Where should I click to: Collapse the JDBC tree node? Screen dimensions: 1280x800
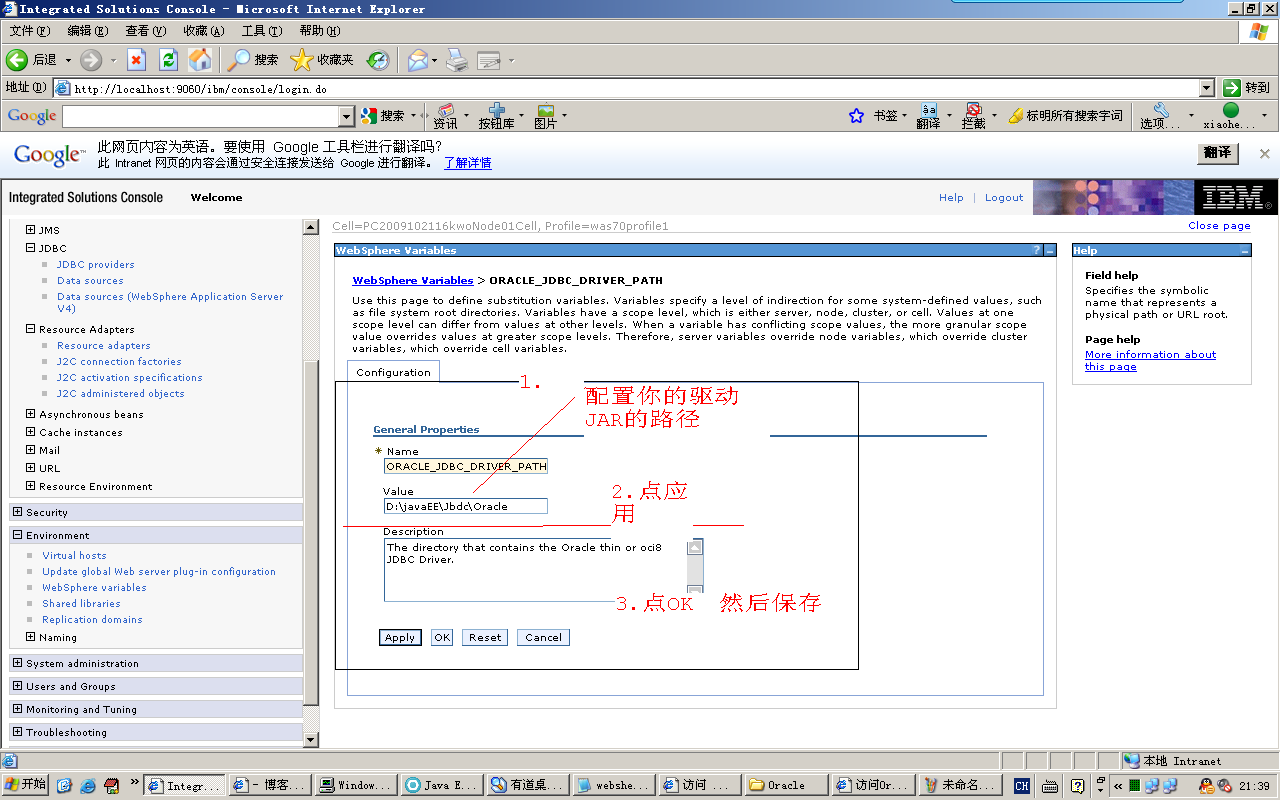[x=29, y=248]
